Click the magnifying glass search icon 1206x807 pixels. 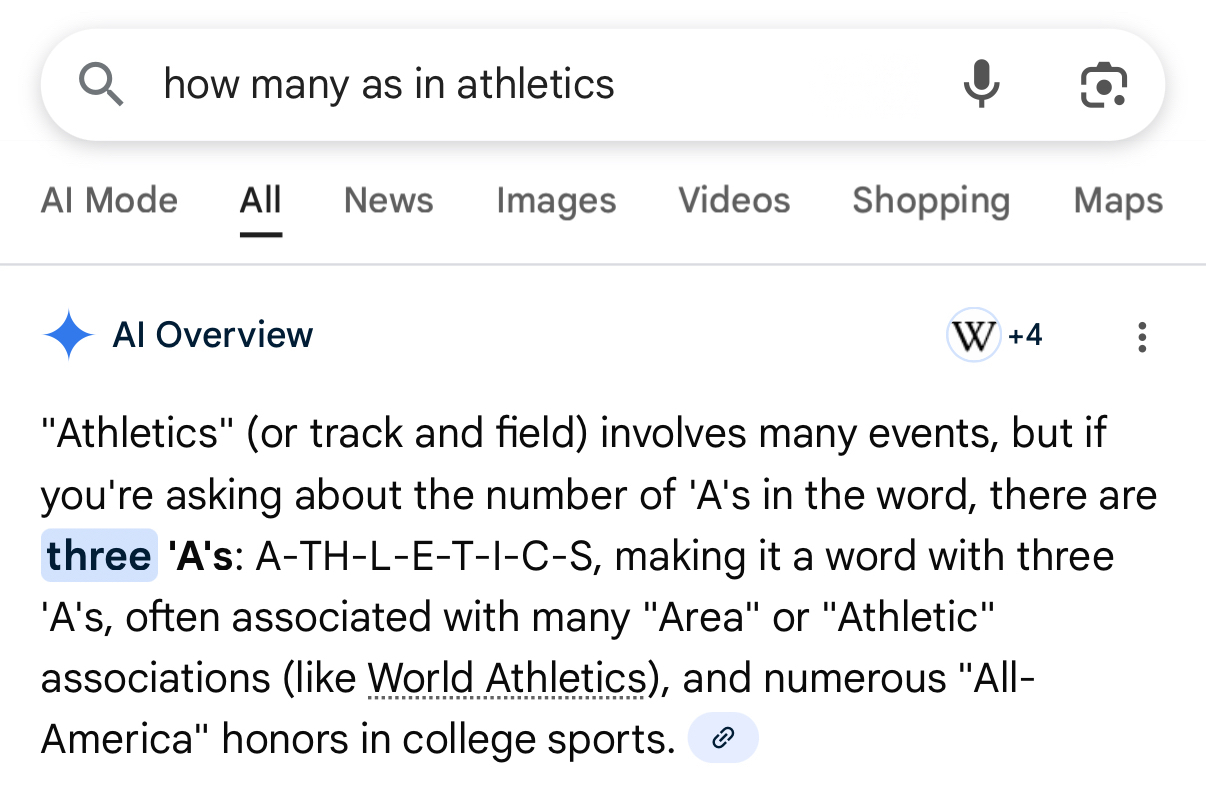[101, 84]
